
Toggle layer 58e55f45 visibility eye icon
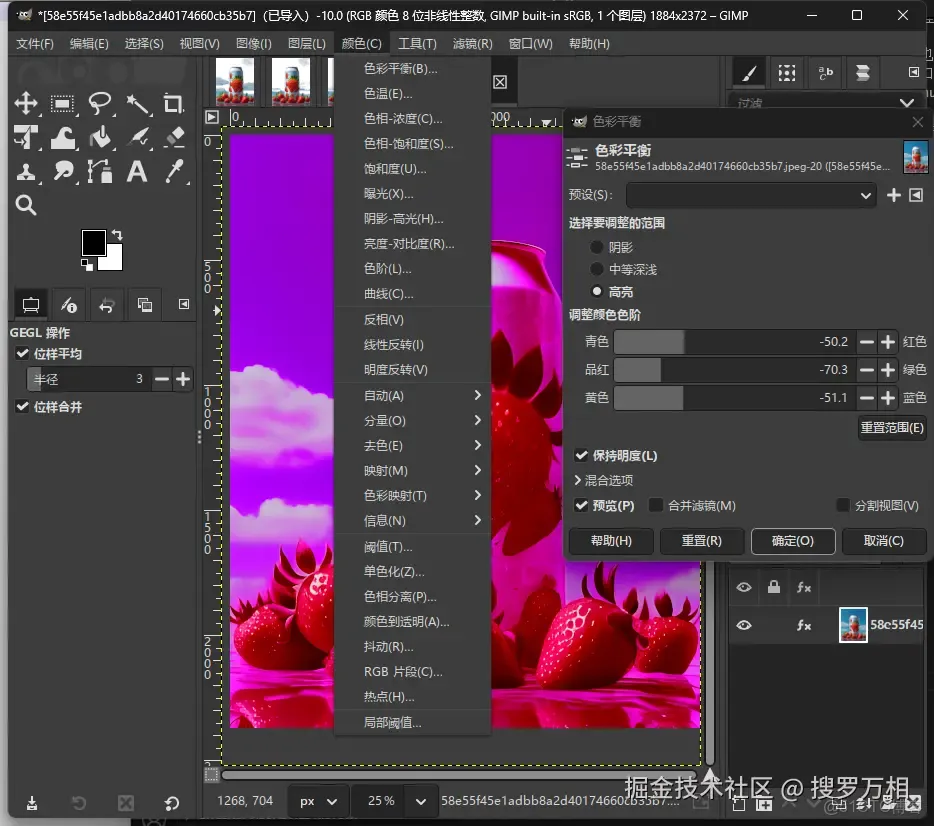coord(744,625)
